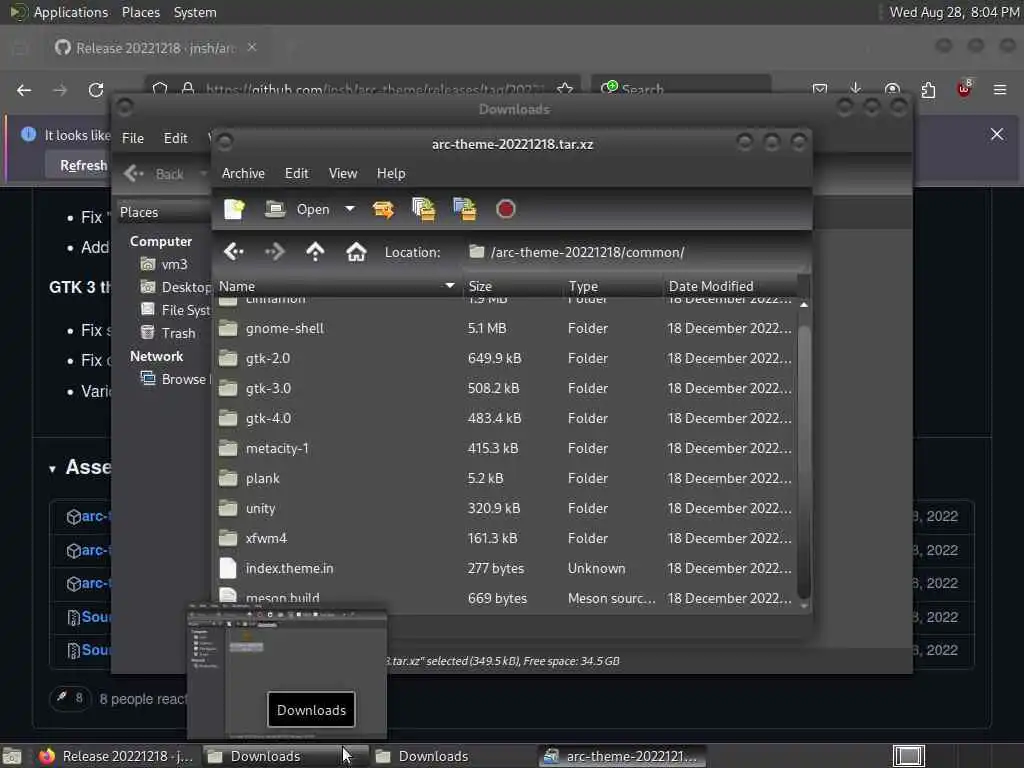Select the index.theme.in file
The height and width of the screenshot is (768, 1024).
point(505,569)
